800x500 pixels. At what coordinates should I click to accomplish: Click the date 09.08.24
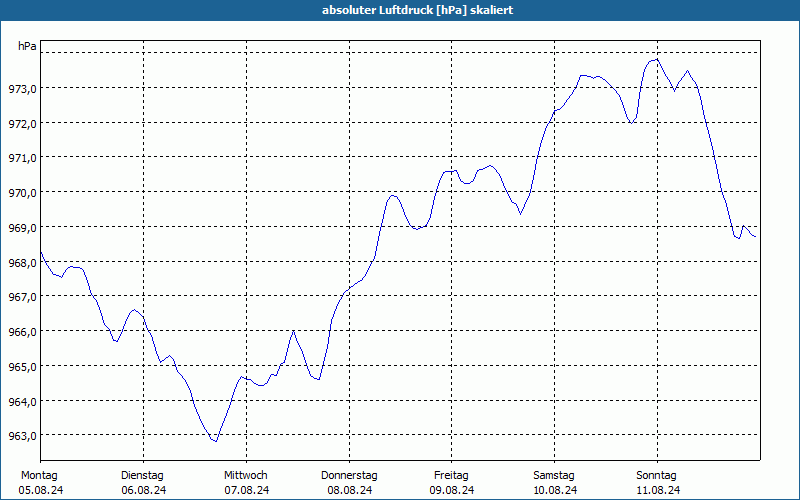(x=452, y=490)
